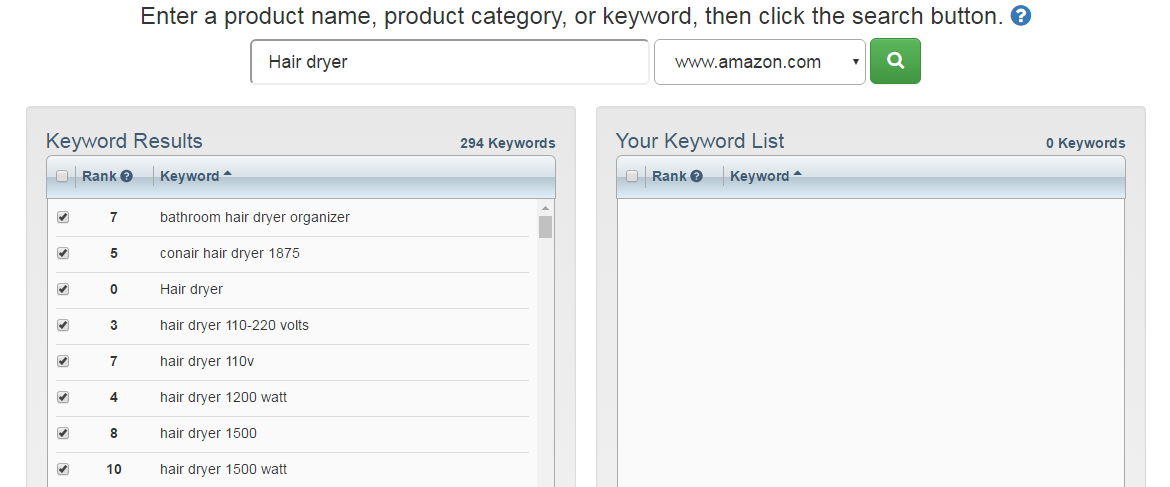Screen dimensions: 1170x487
Task: Click Rank help icon in Your Keyword List
Action: point(697,176)
